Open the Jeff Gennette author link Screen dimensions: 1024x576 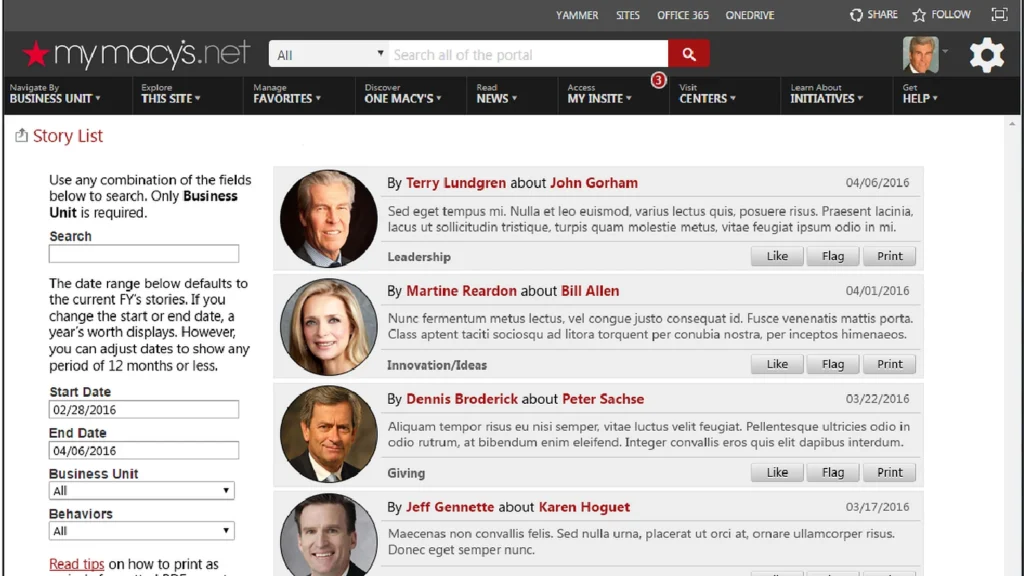pos(450,507)
